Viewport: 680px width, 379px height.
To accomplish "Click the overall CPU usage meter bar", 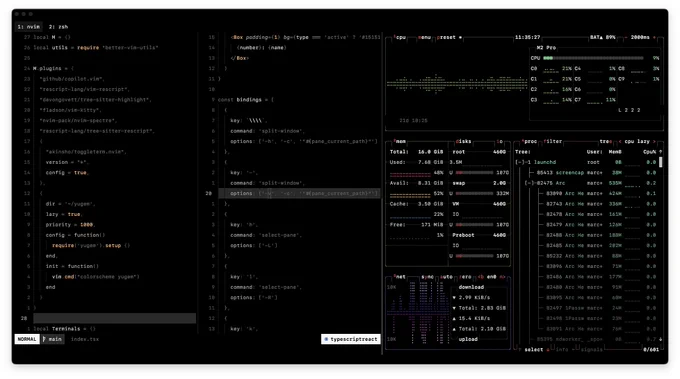I will [593, 58].
